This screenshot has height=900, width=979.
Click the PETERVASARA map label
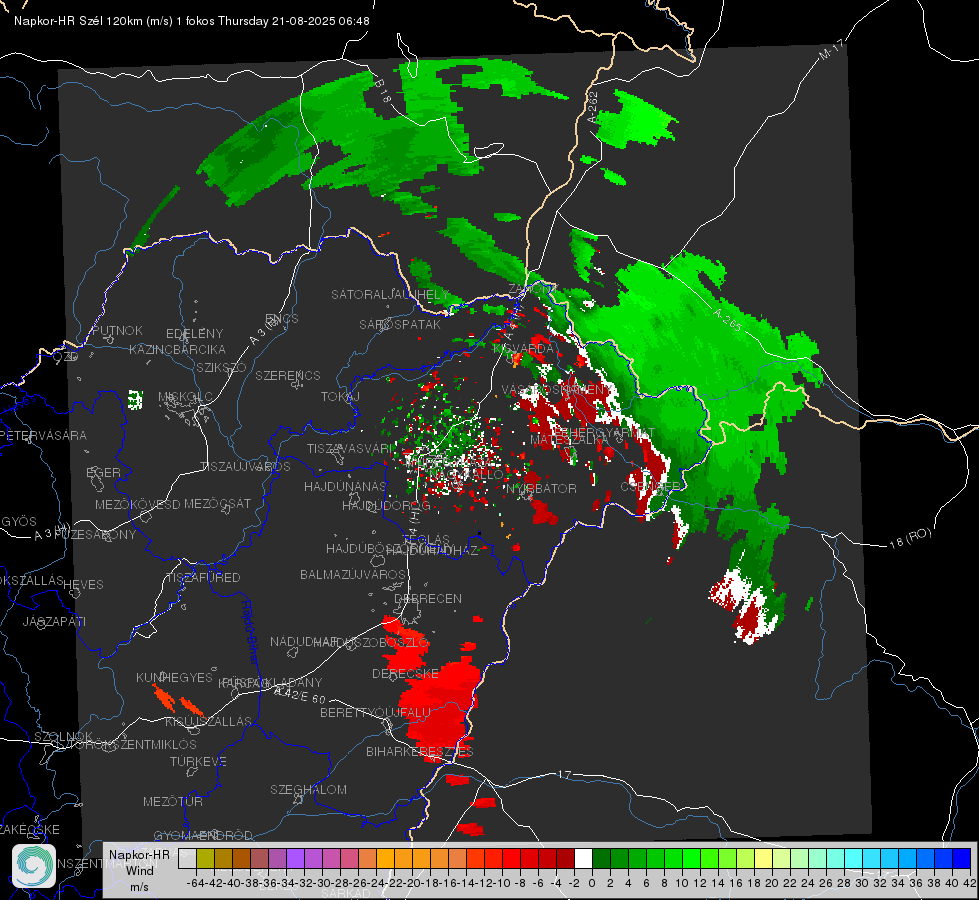44,435
